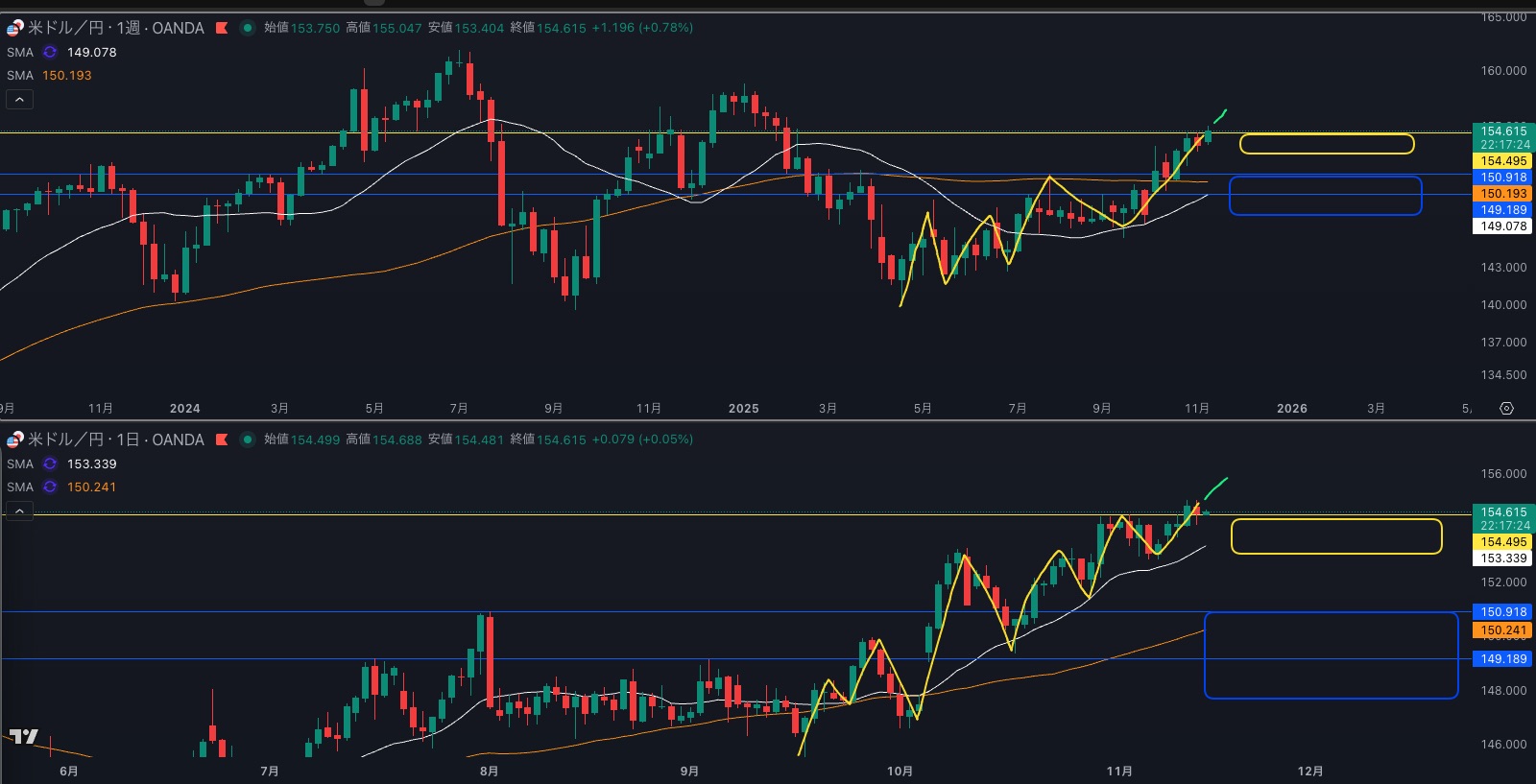Open chart settings hexagon icon on time axis
Screen dimensions: 1536x784
1506,409
